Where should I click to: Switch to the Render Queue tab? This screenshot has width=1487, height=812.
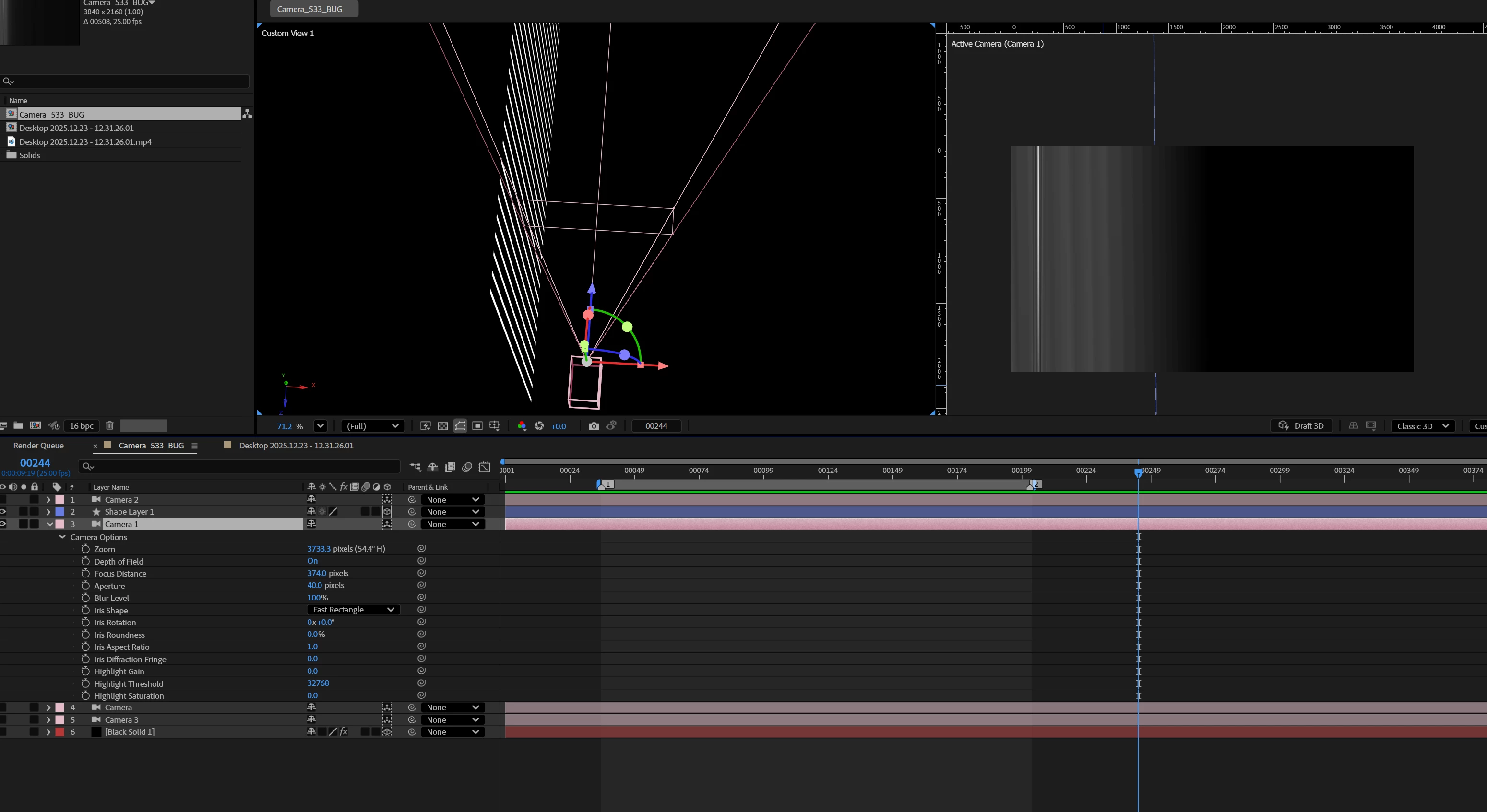click(38, 446)
